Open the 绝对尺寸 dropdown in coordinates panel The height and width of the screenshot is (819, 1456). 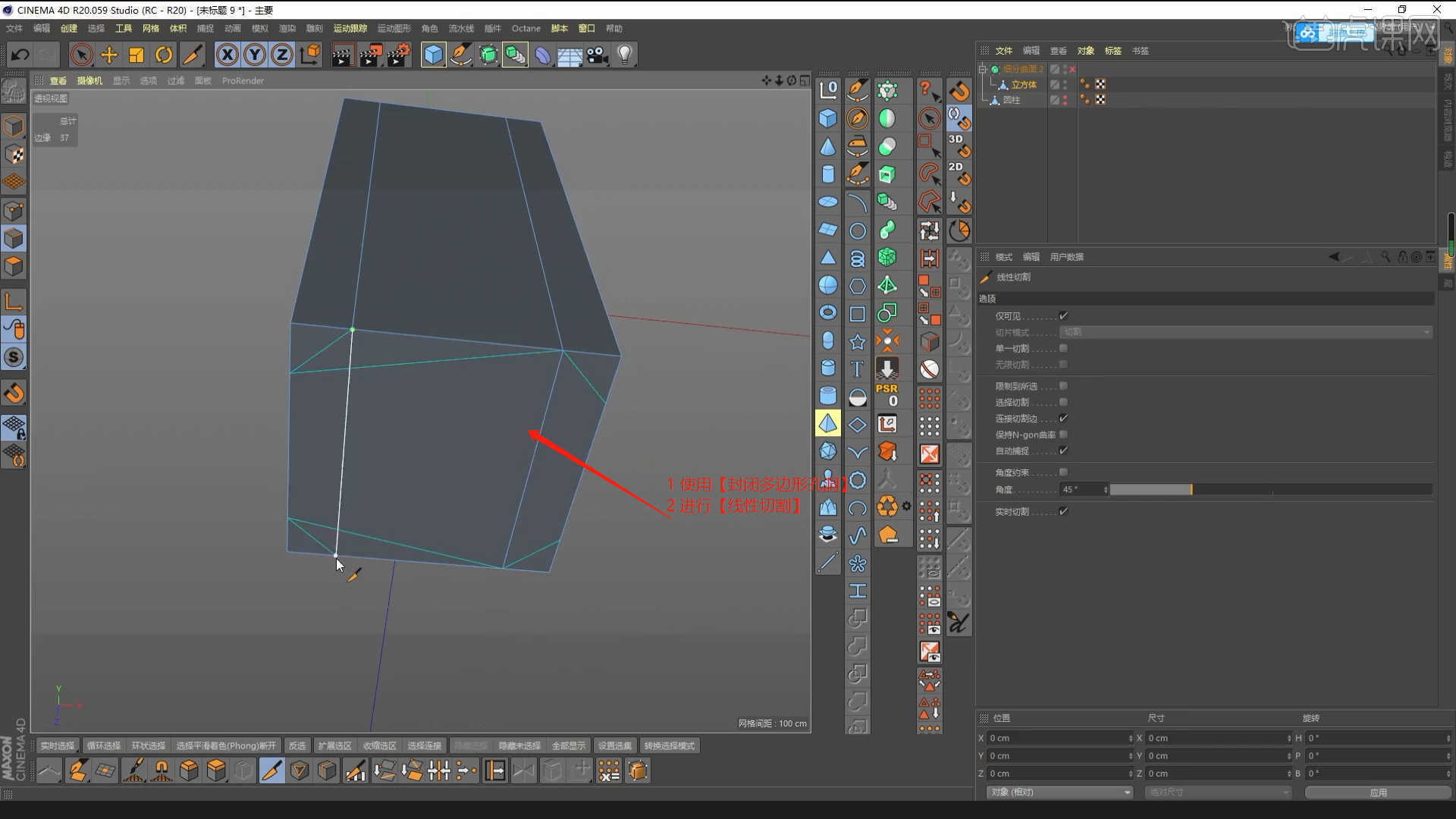pyautogui.click(x=1218, y=792)
